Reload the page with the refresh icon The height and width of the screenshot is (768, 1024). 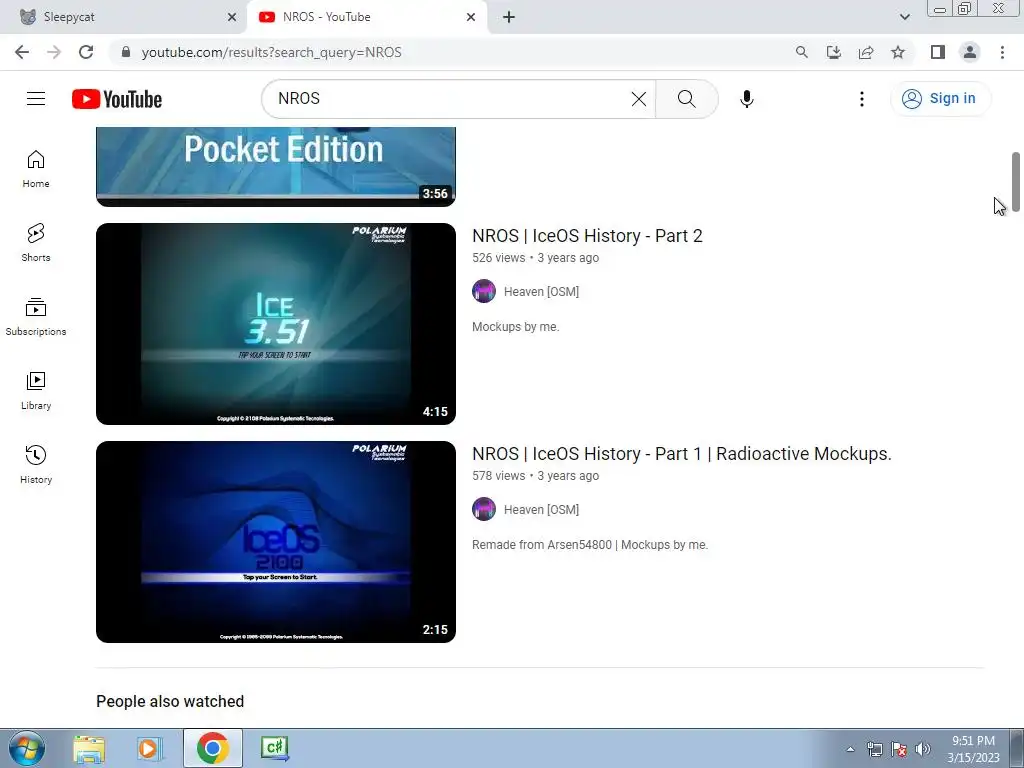[86, 52]
